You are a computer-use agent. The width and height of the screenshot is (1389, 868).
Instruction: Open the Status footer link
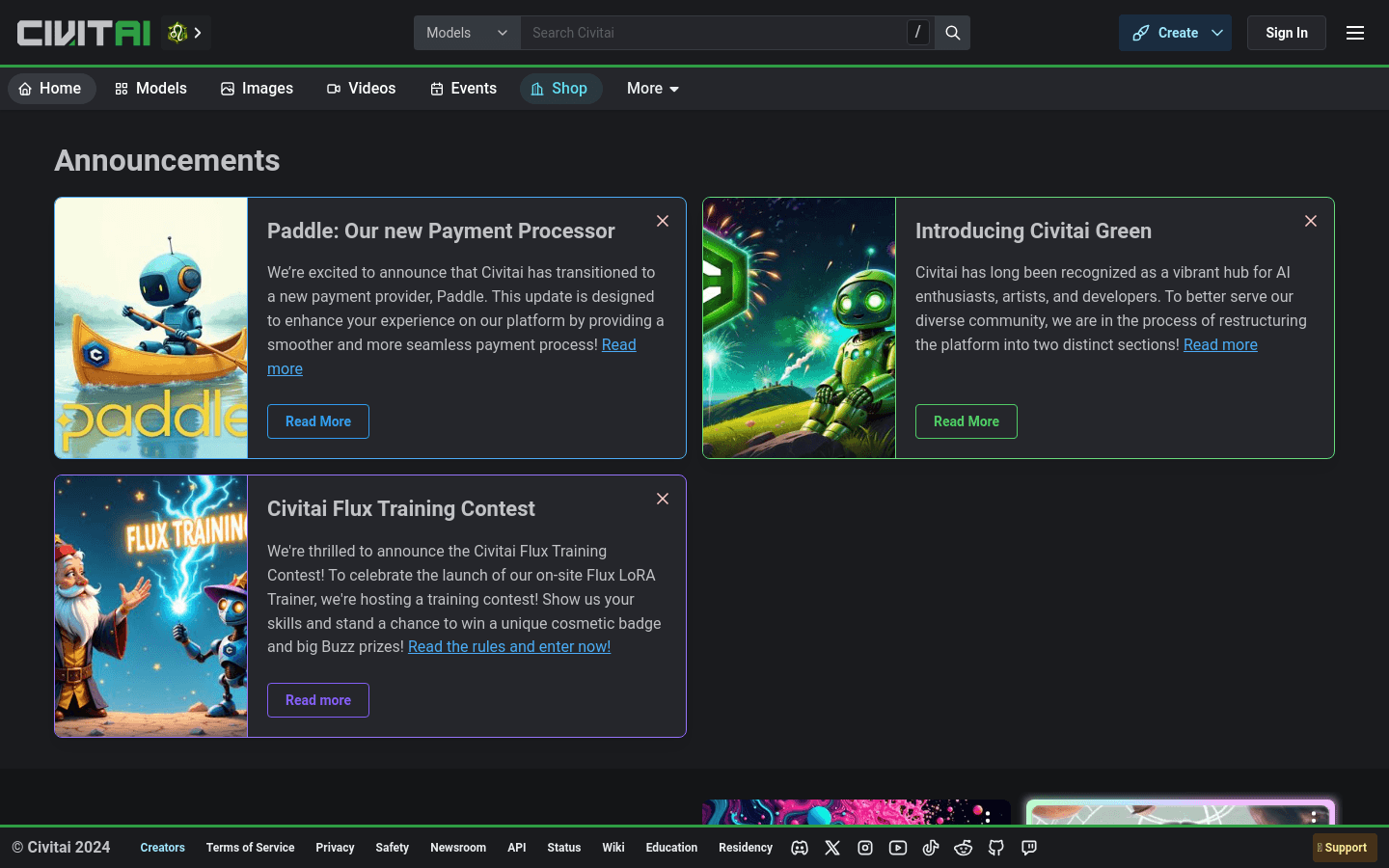point(564,848)
